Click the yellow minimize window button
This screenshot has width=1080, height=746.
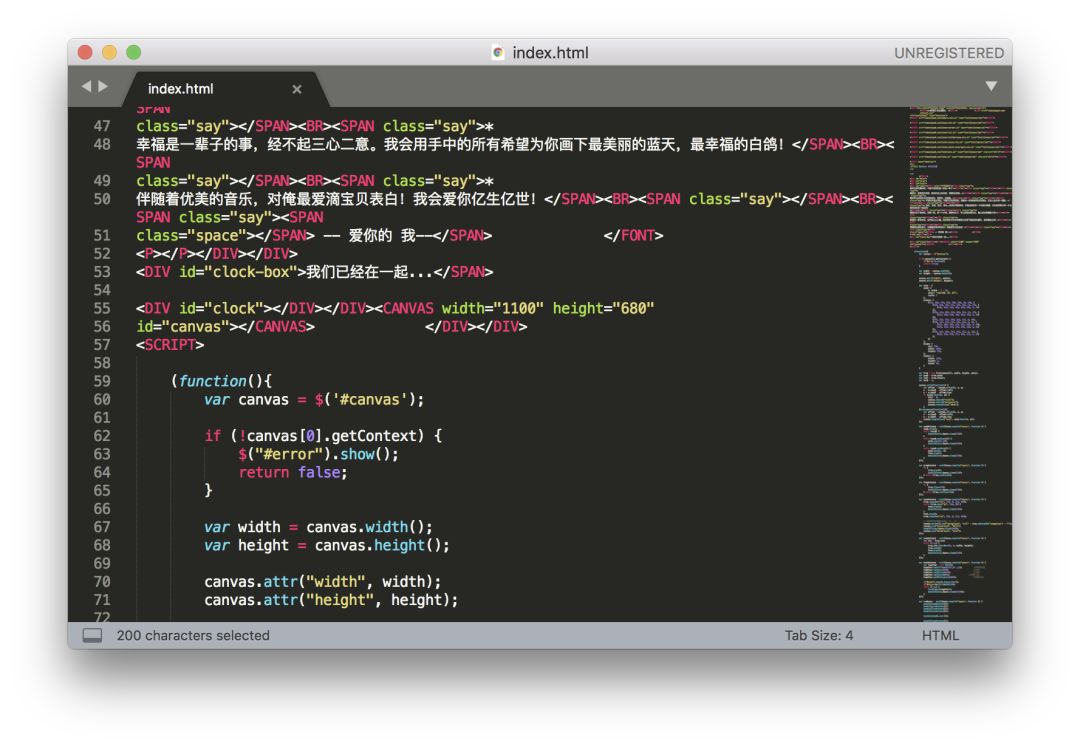coord(110,52)
